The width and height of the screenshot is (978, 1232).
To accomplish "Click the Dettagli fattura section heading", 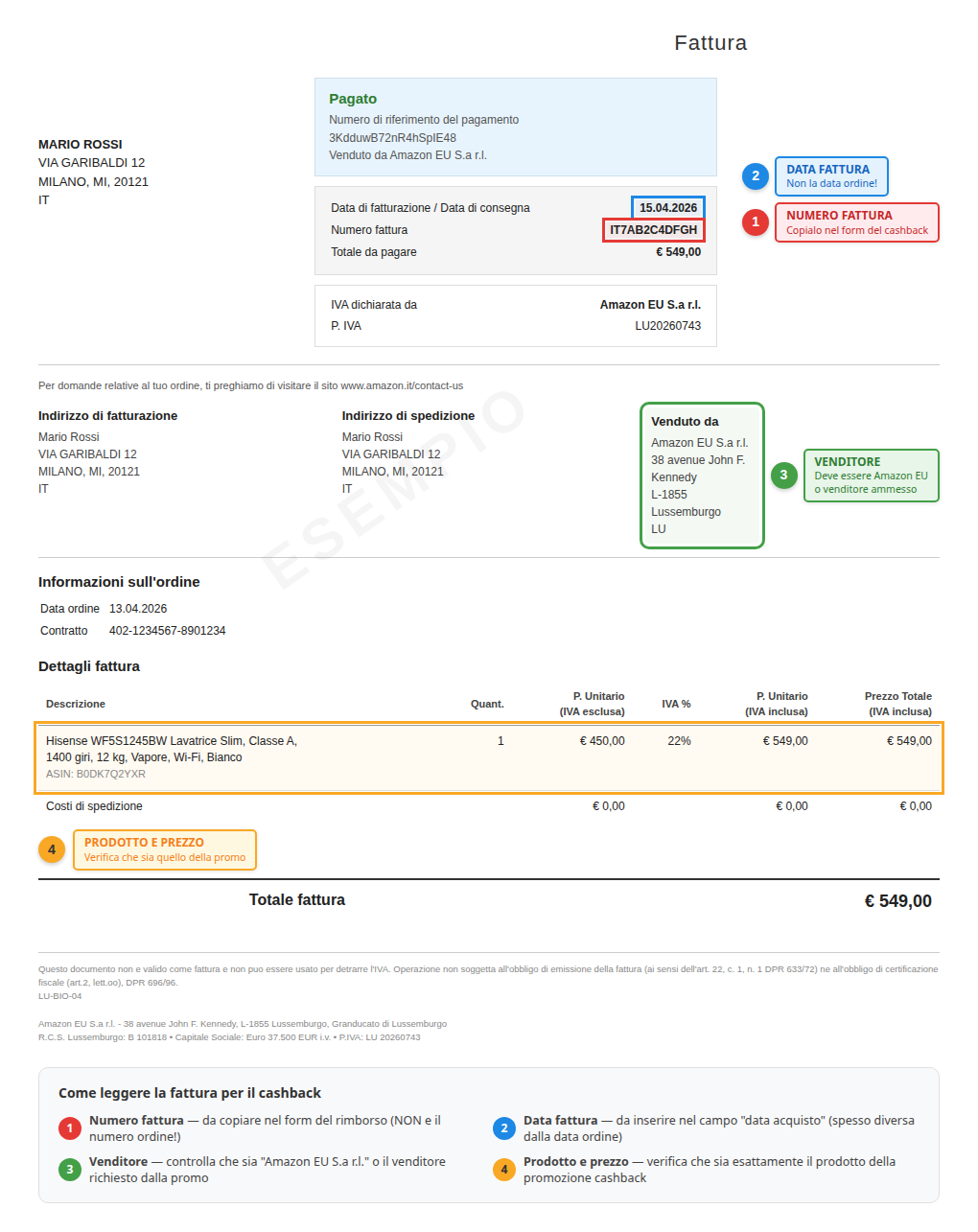I will [88, 665].
